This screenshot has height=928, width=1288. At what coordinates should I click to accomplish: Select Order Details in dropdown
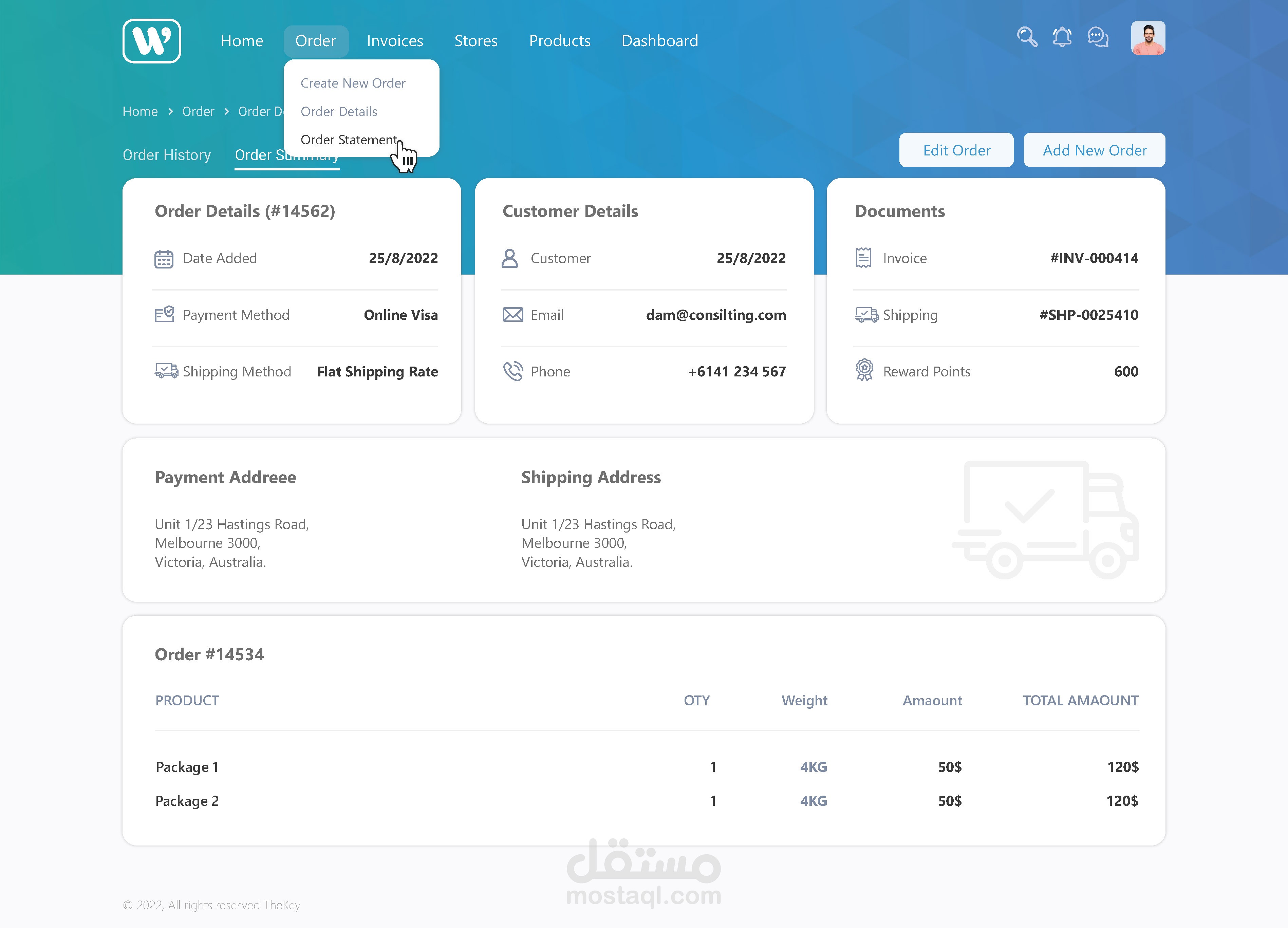click(339, 111)
